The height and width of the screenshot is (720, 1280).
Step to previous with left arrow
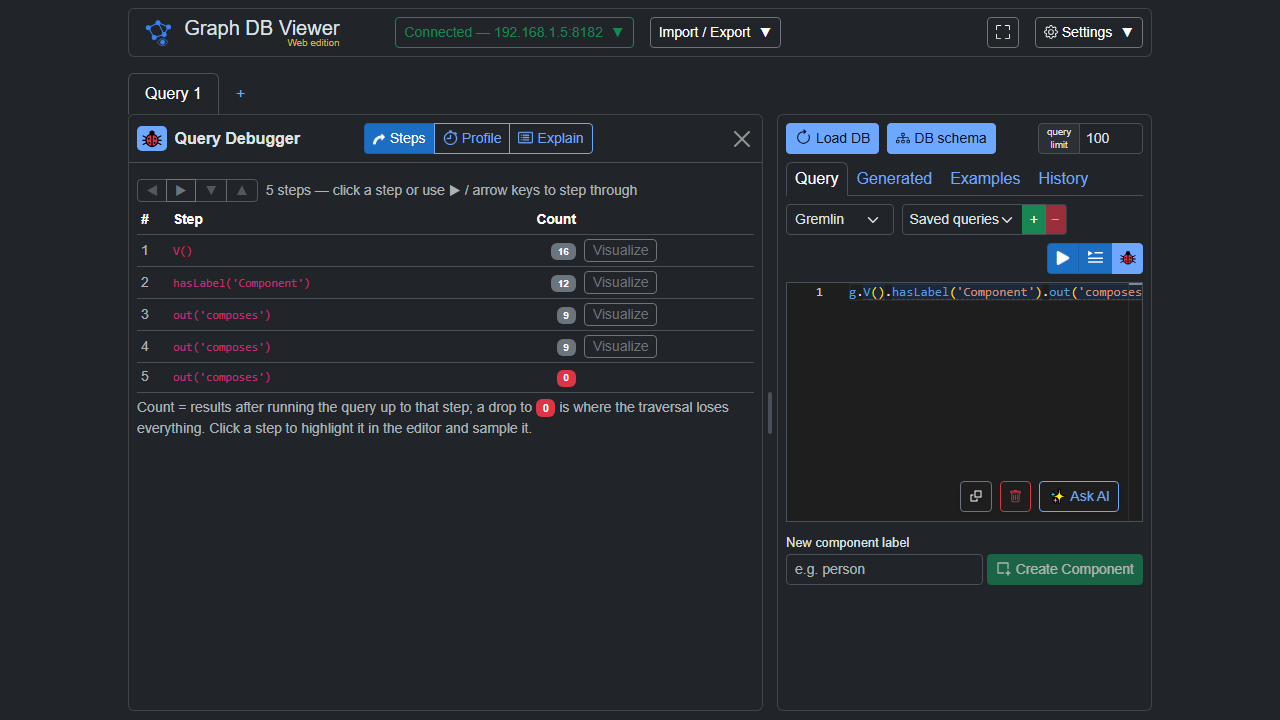pos(152,190)
